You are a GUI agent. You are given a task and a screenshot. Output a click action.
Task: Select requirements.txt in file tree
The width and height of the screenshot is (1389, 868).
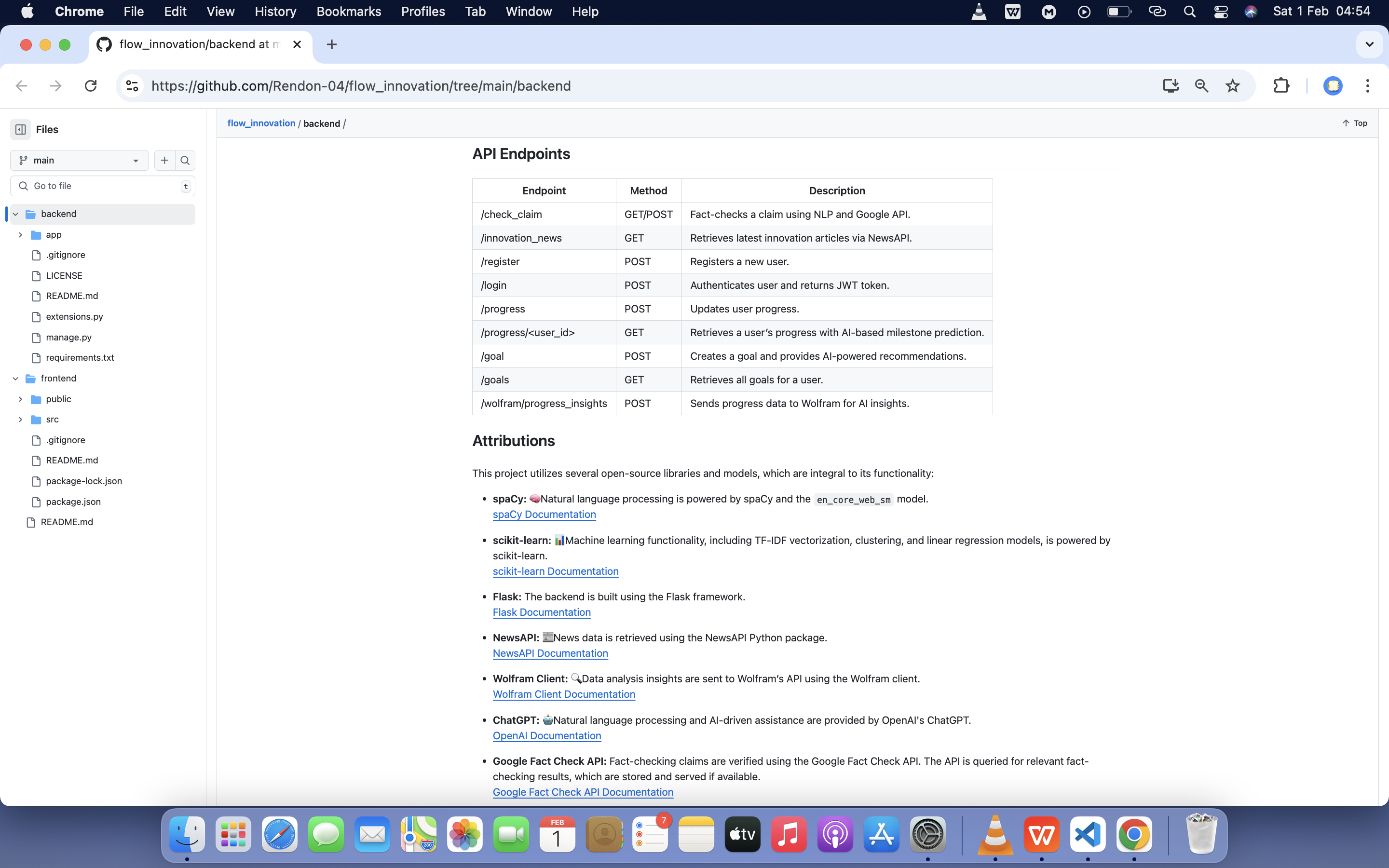pyautogui.click(x=80, y=358)
